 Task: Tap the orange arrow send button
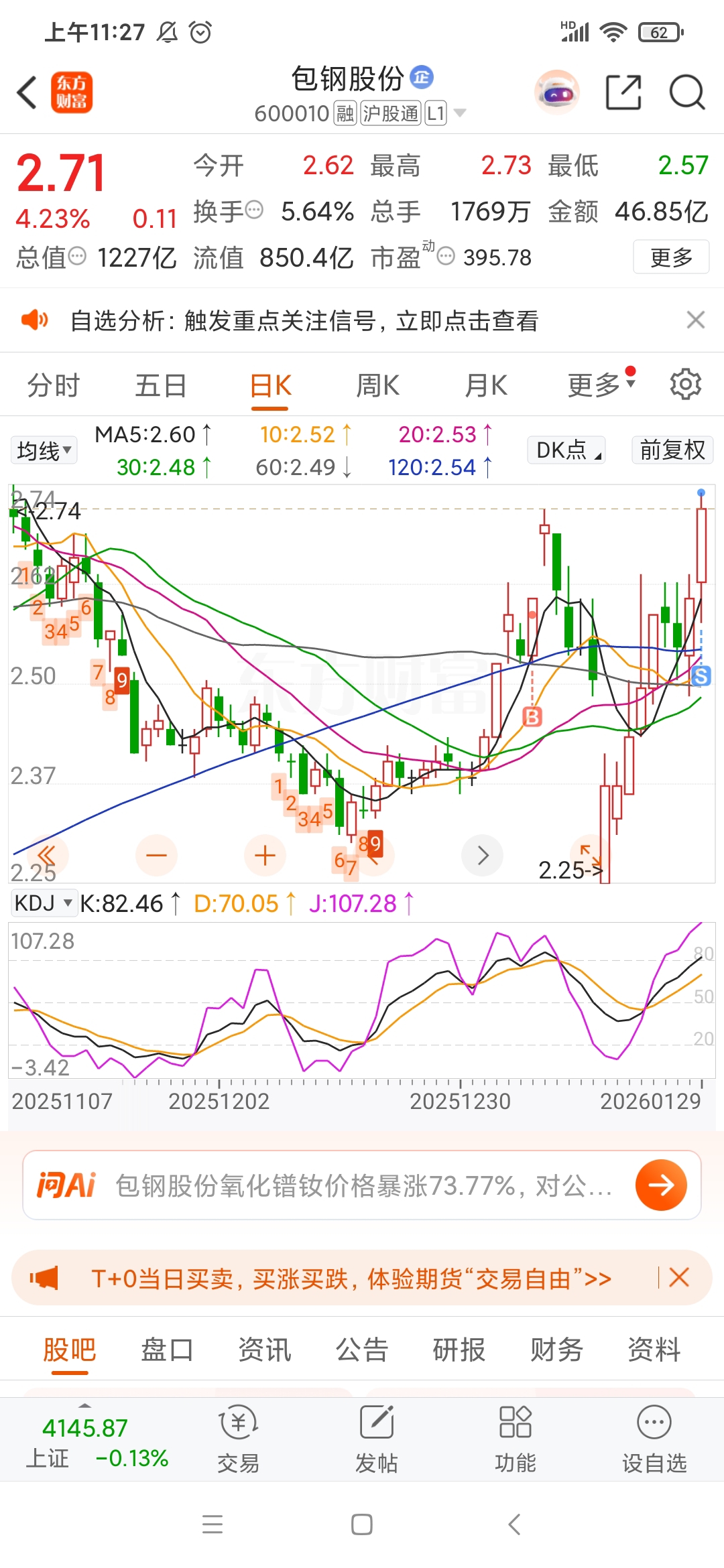tap(662, 1185)
